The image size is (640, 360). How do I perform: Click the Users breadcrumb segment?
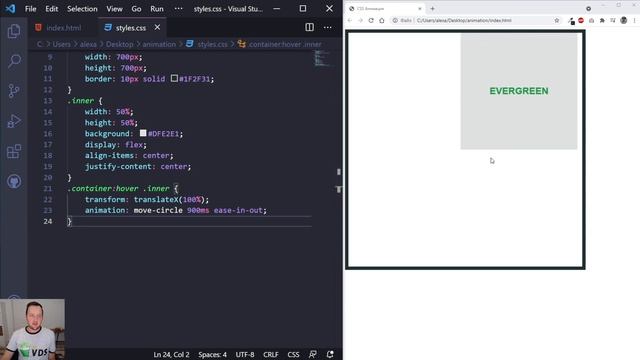[62, 44]
